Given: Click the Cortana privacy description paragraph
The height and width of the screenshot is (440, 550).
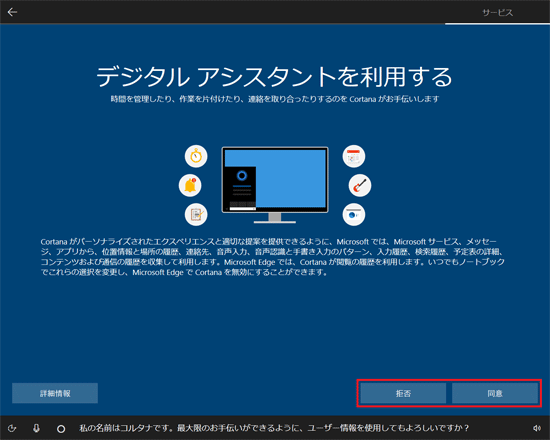Looking at the screenshot, I should pyautogui.click(x=273, y=257).
